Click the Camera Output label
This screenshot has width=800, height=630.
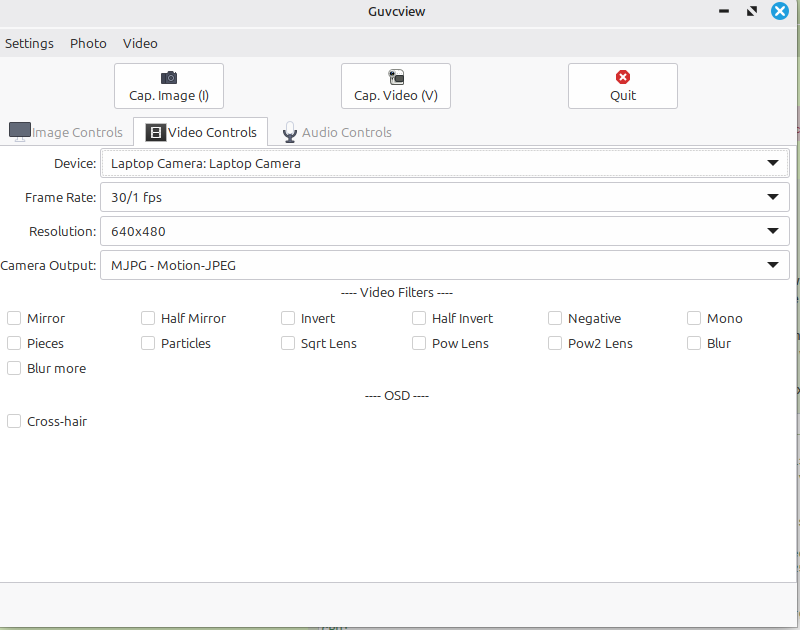point(48,265)
